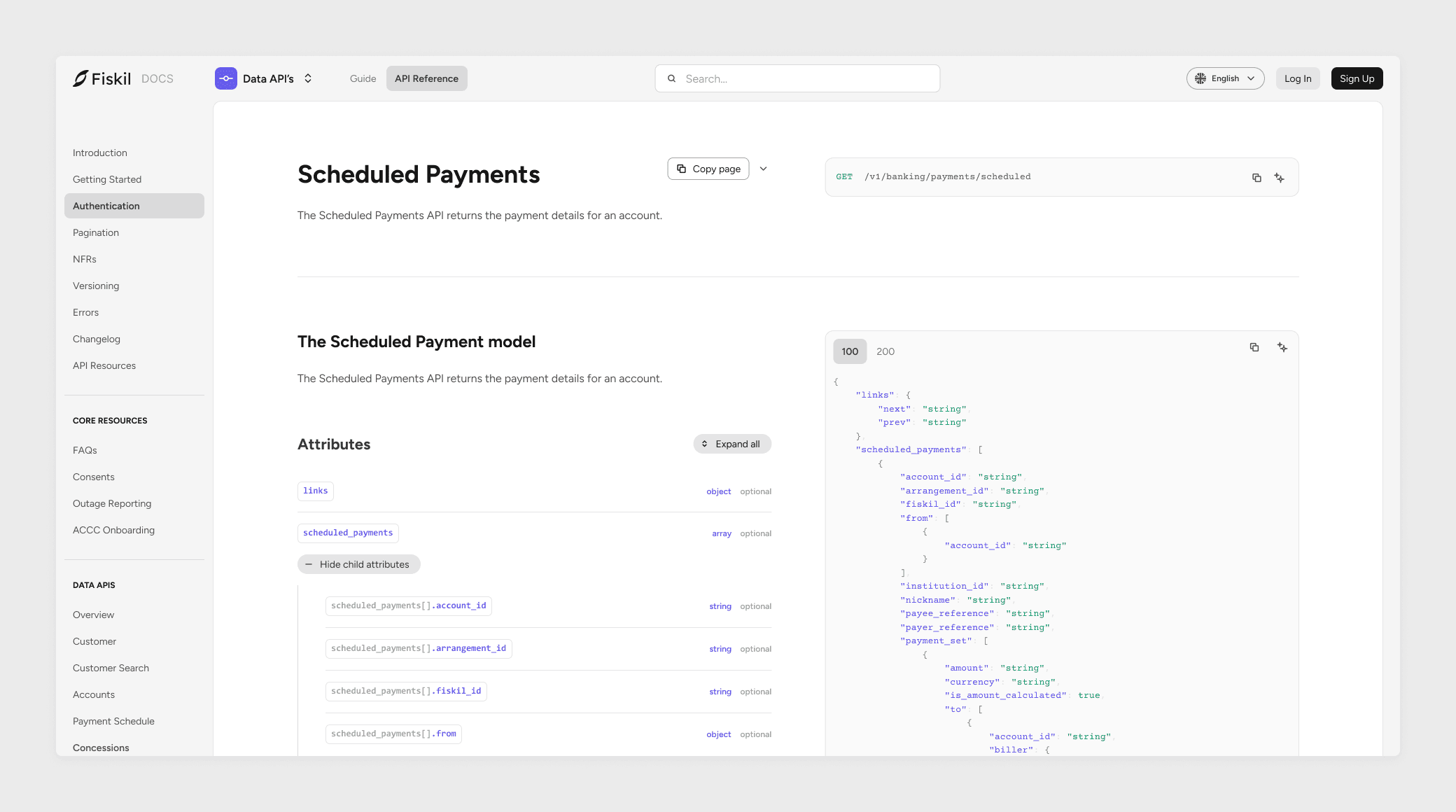Click the Sign Up button

coord(1357,78)
